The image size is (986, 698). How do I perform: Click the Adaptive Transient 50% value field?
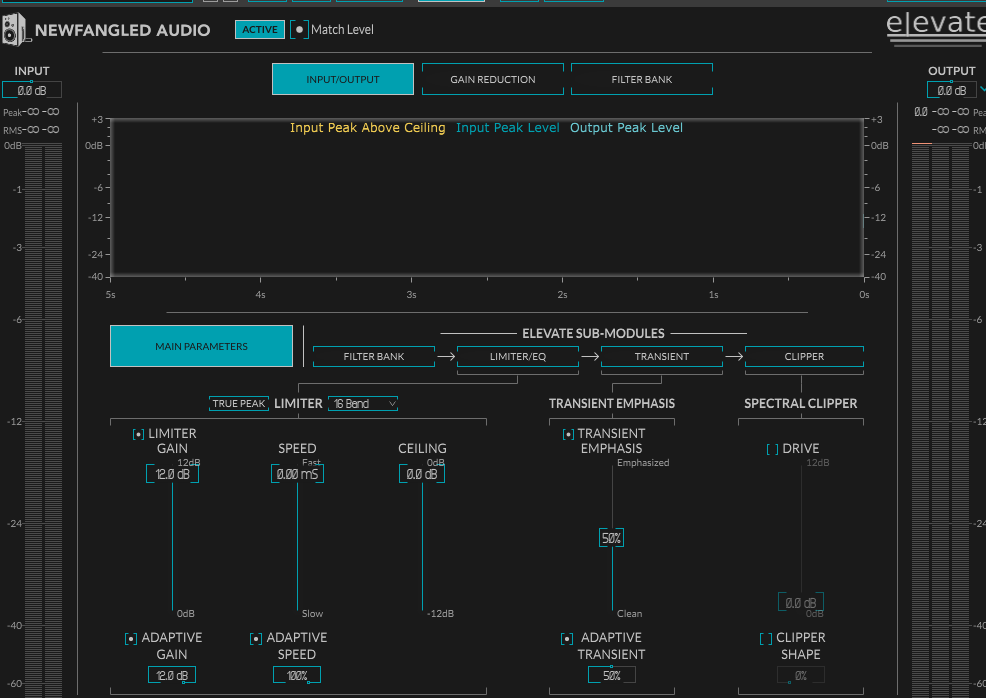point(611,675)
